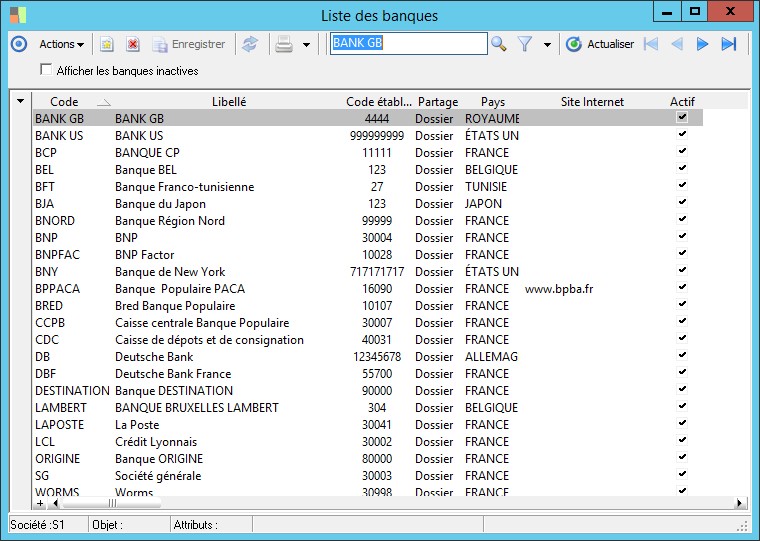Image resolution: width=760 pixels, height=541 pixels.
Task: Click the Enregistrer button
Action: click(x=189, y=44)
